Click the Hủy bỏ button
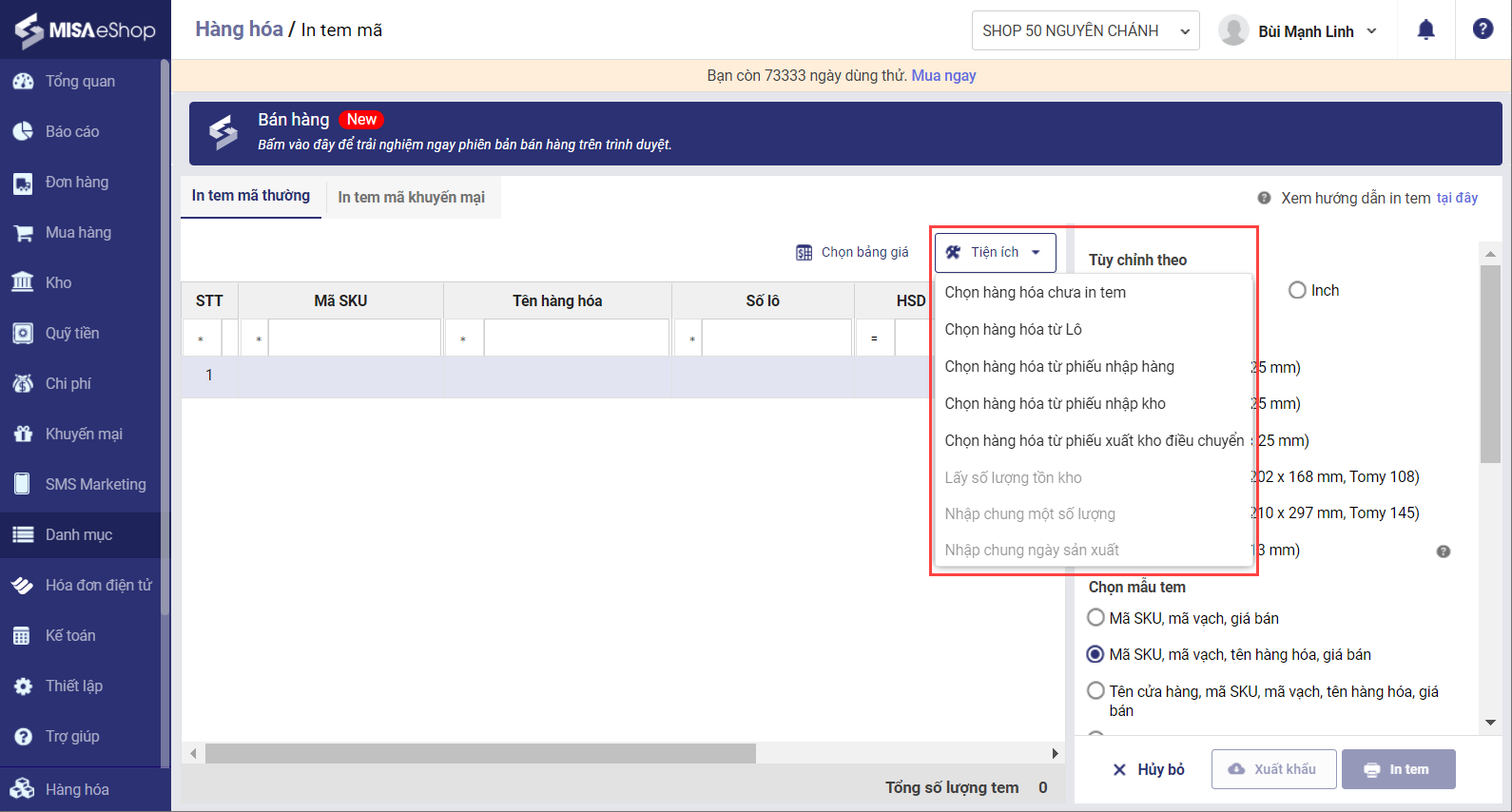Screen dimensions: 1512x812 click(x=1149, y=769)
